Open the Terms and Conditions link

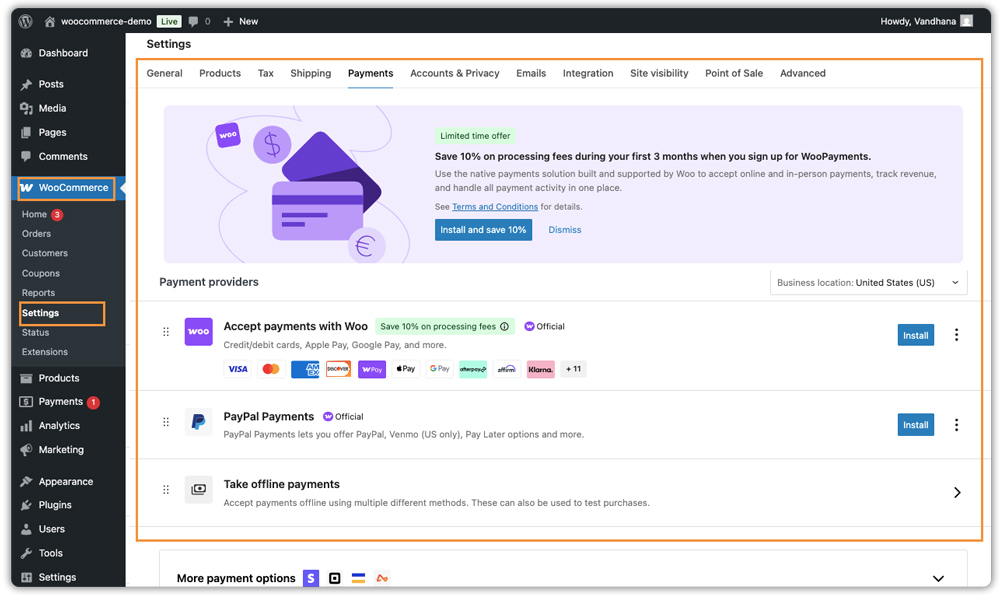pos(496,208)
